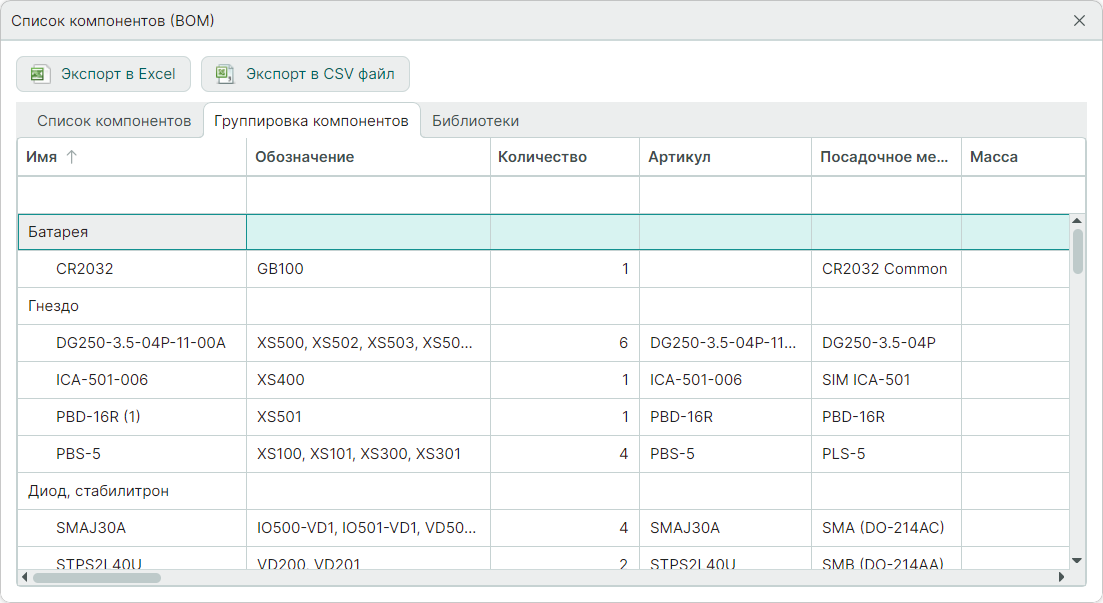Screen dimensions: 1103x603
Task: Open the Библиотеки tab
Action: [x=475, y=121]
